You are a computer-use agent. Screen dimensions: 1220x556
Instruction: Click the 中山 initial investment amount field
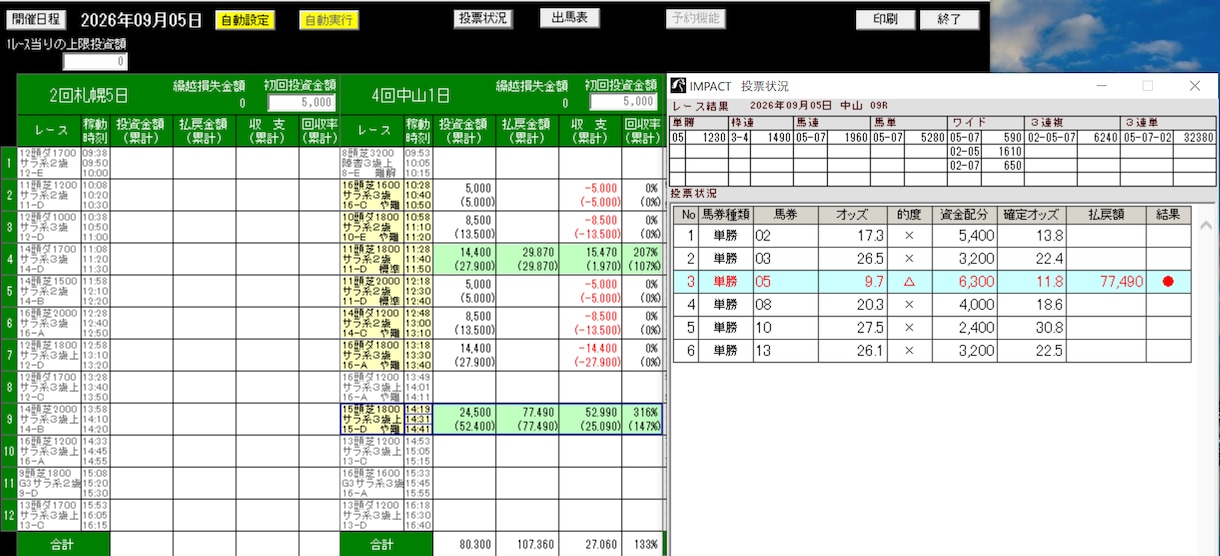[x=624, y=102]
